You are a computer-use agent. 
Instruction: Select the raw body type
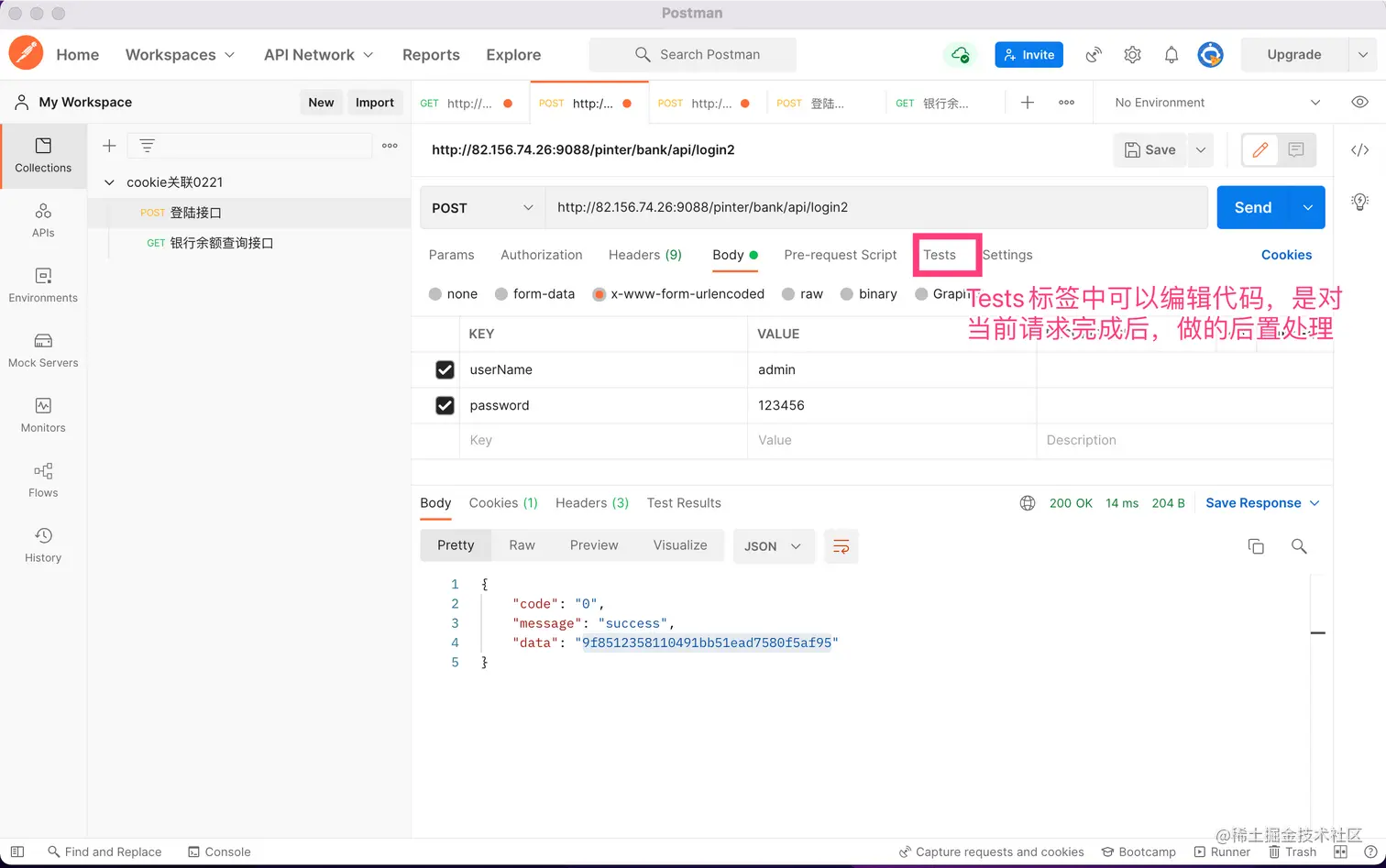tap(788, 294)
